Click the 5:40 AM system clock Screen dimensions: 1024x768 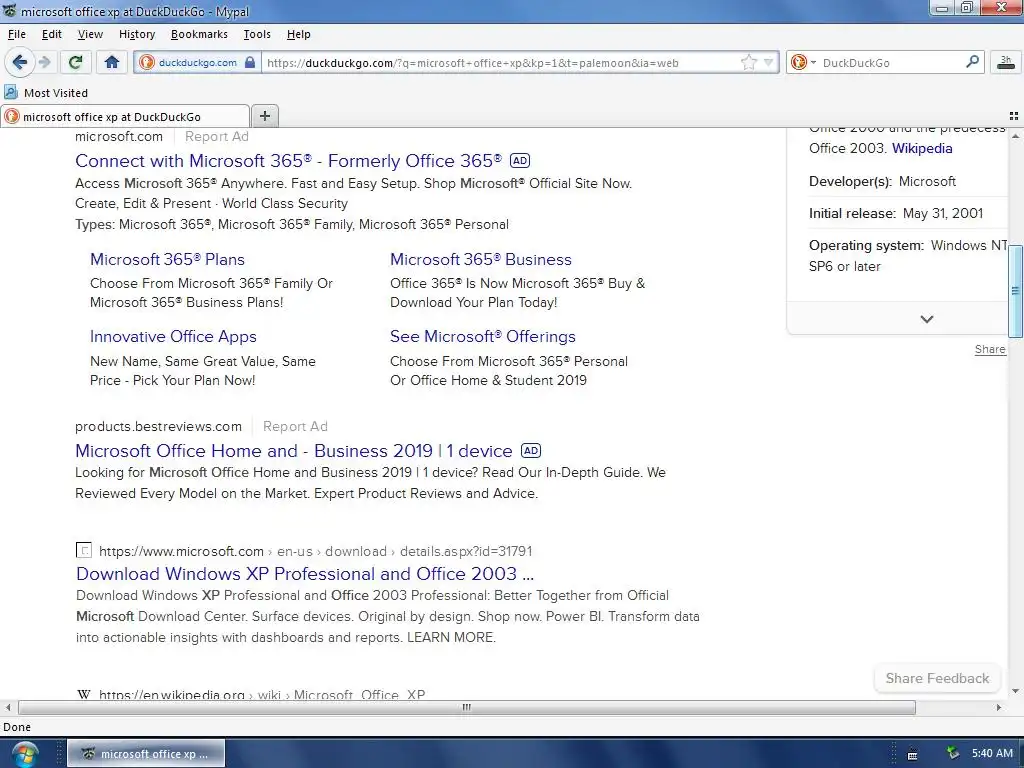click(992, 753)
